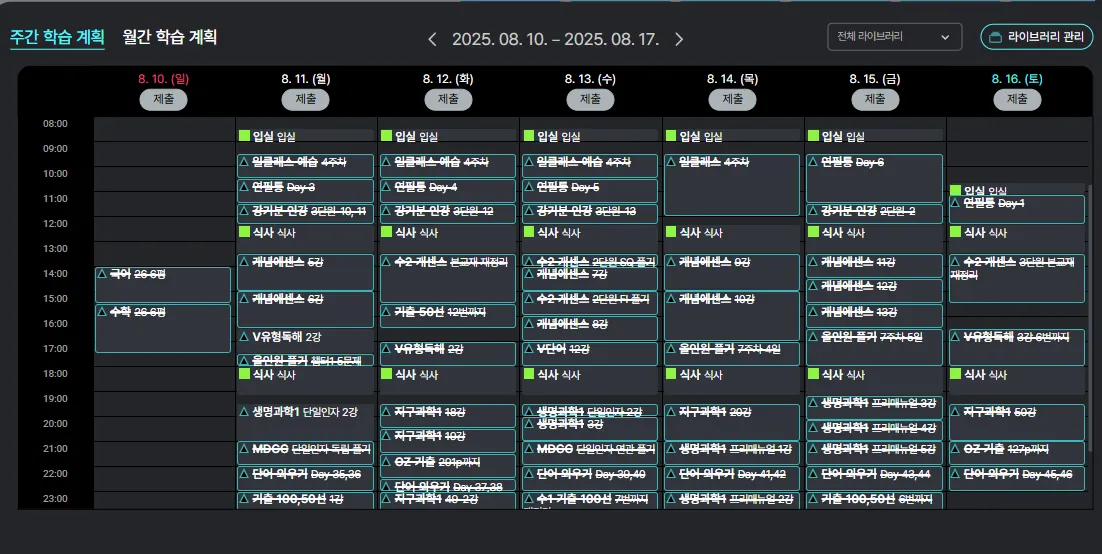Go to previous week with left chevron
The width and height of the screenshot is (1102, 554).
(432, 39)
